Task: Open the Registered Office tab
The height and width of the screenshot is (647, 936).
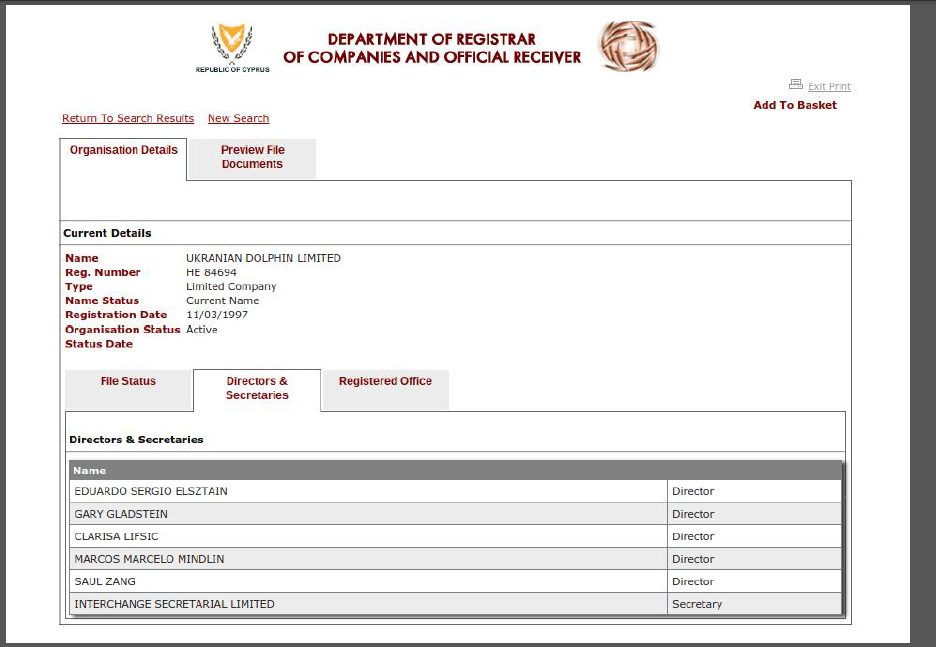Action: 385,382
